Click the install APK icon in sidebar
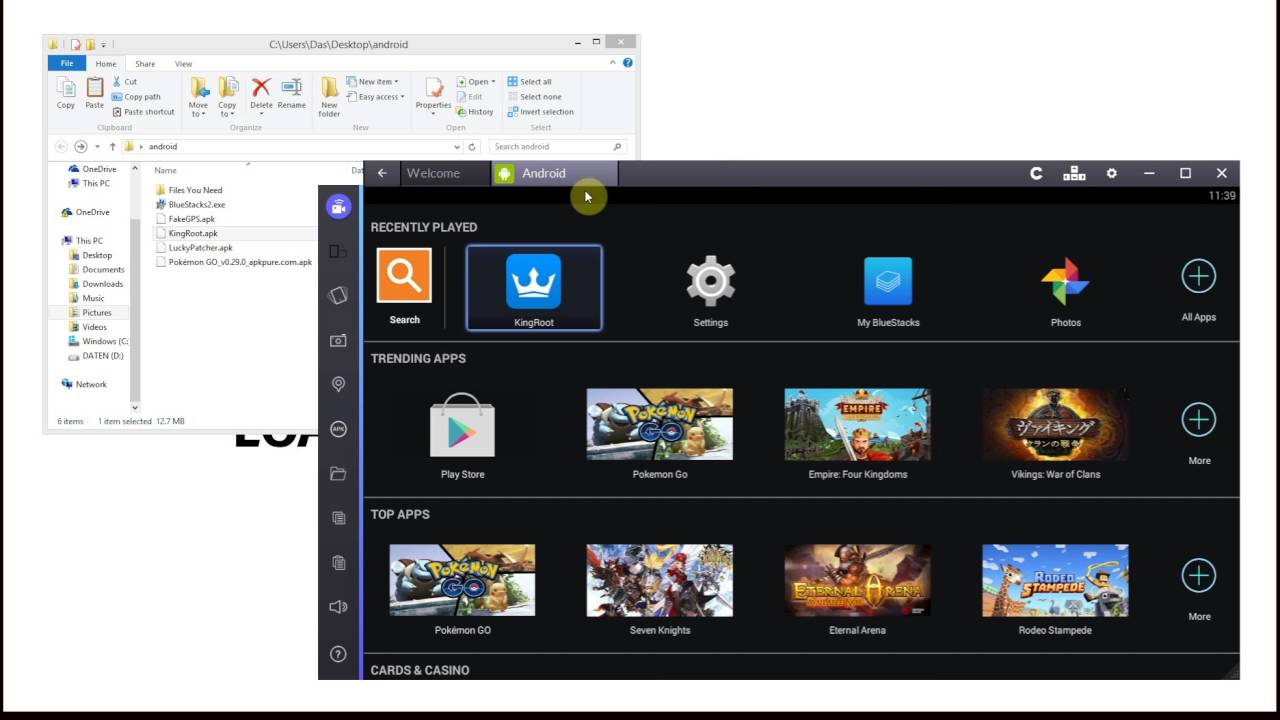Screen dimensions: 1280x720 338,429
